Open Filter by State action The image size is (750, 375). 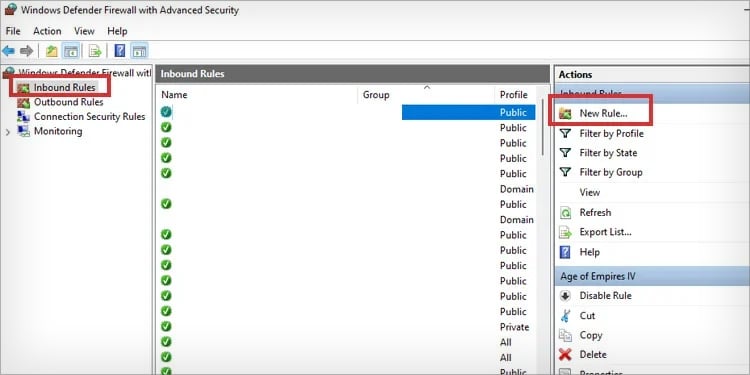[608, 153]
